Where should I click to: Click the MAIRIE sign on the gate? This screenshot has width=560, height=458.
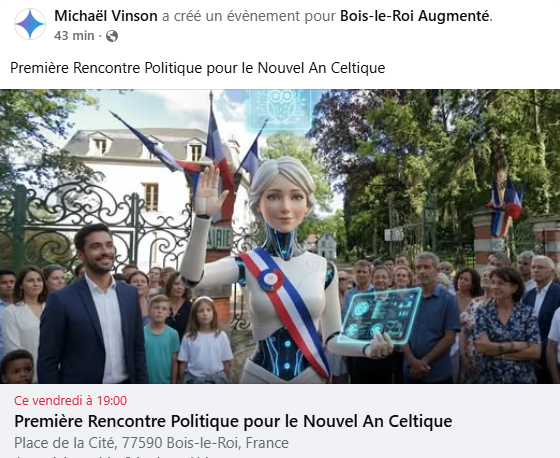(219, 238)
